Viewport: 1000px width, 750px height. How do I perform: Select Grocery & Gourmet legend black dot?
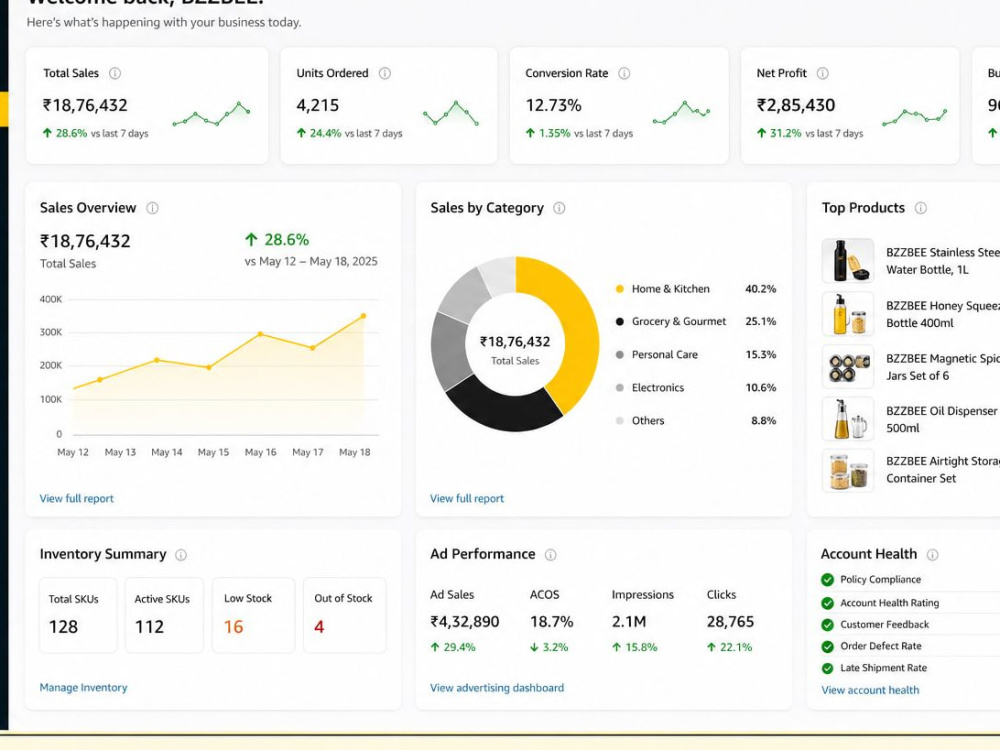click(x=619, y=321)
